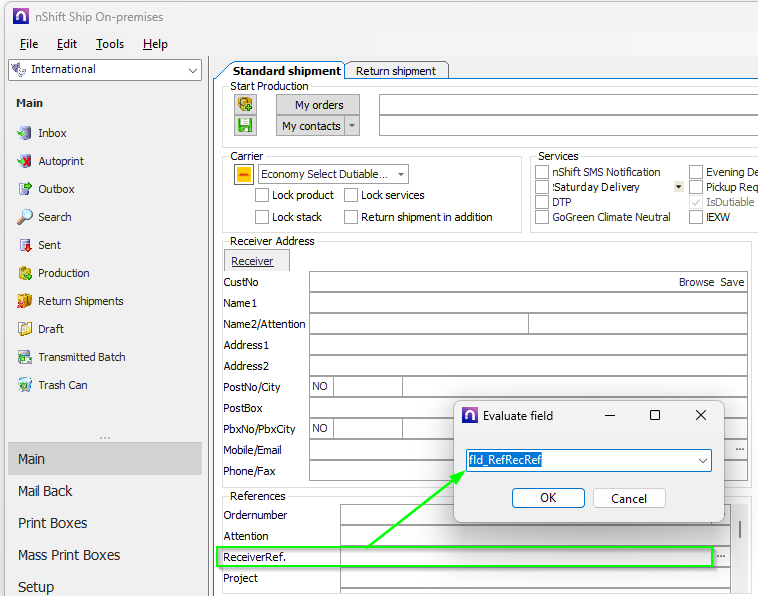Click the My contacts button

[310, 126]
